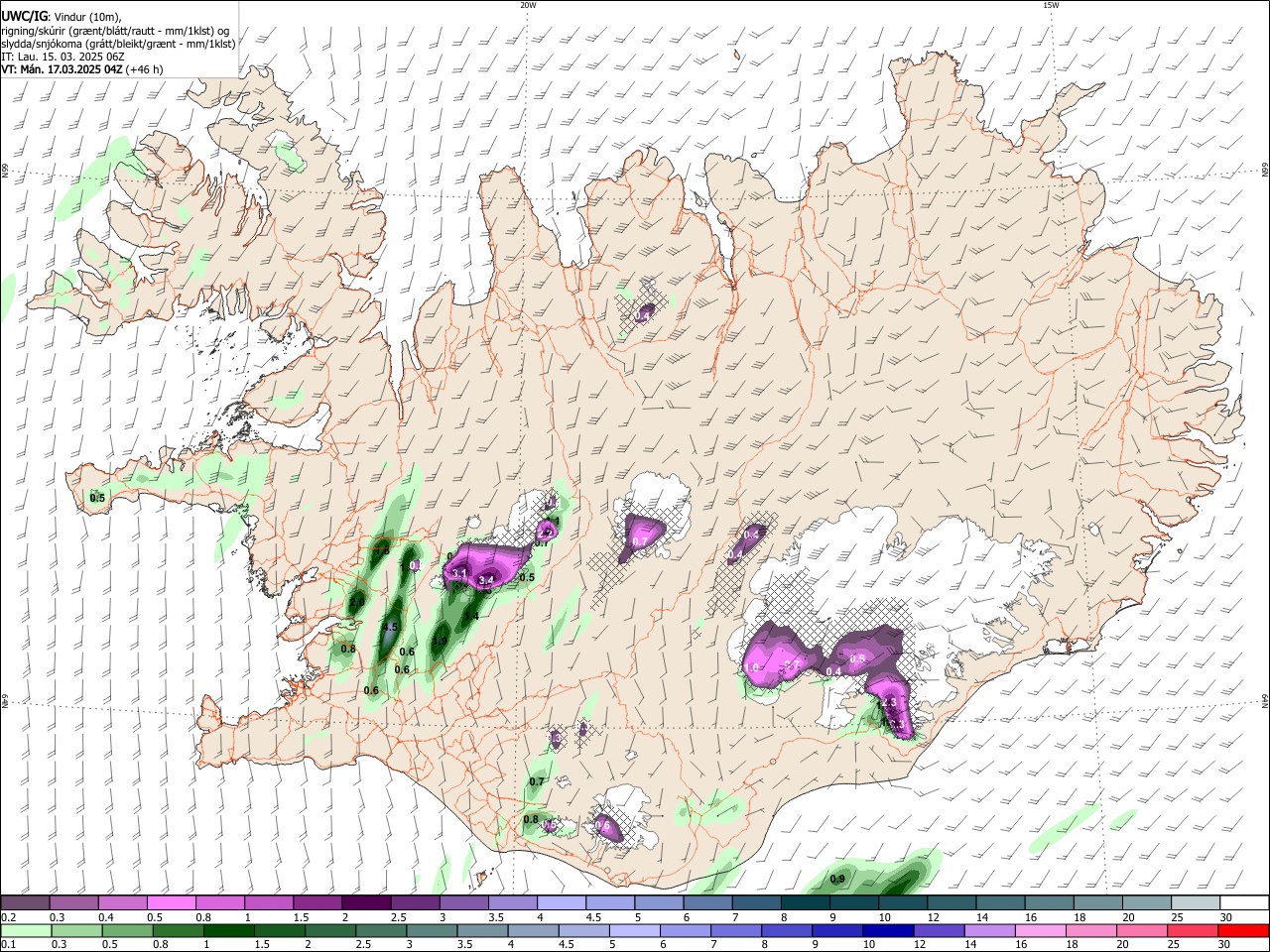Image resolution: width=1270 pixels, height=952 pixels.
Task: Click the 'rigning/skúrir (grænt/blátt/rautt - mm/1klst) og' line
Action: [115, 31]
